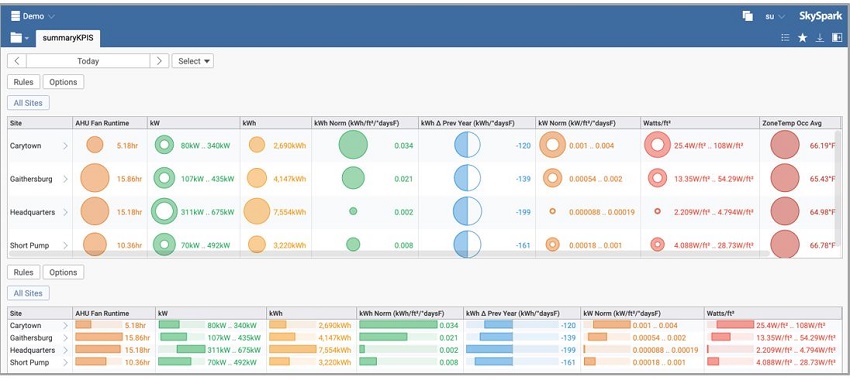Viewport: 850px width, 380px height.
Task: Click the 311kW .. 675kW value in bubble table
Action: point(208,212)
